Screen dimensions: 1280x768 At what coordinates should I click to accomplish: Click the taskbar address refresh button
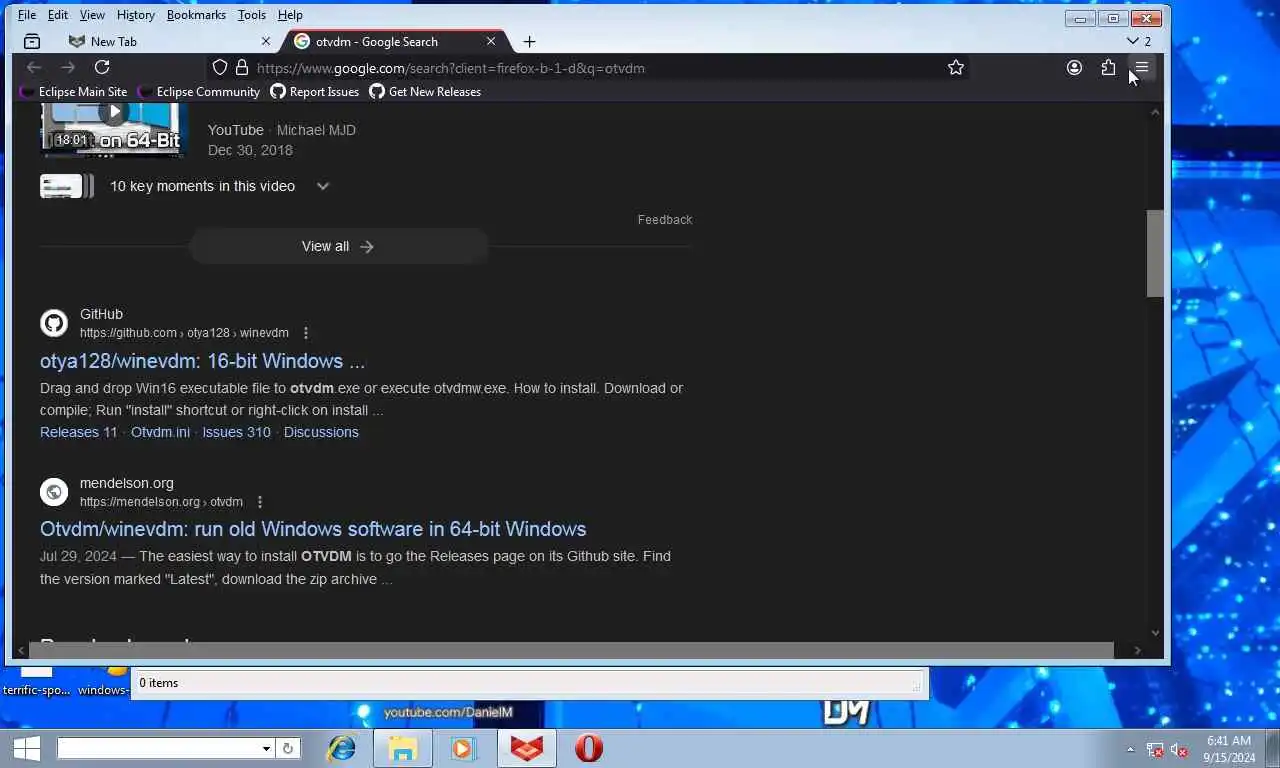click(x=288, y=748)
